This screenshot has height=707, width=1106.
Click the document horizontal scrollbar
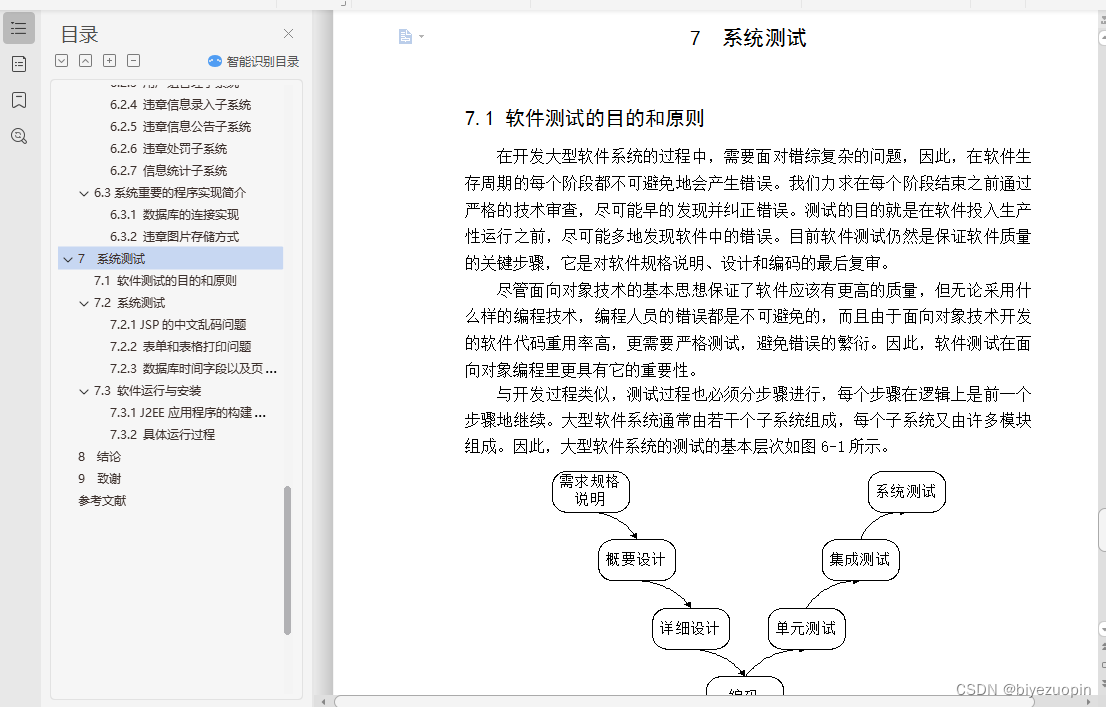(x=684, y=701)
